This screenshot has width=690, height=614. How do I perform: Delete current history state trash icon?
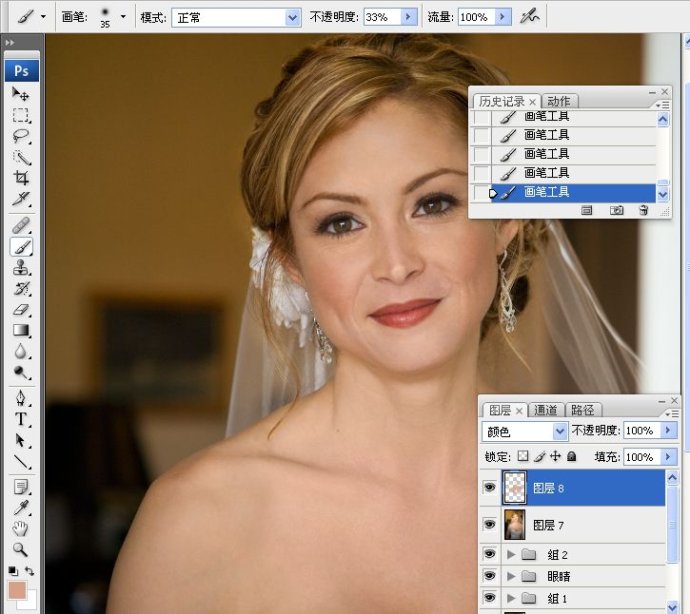click(x=643, y=210)
